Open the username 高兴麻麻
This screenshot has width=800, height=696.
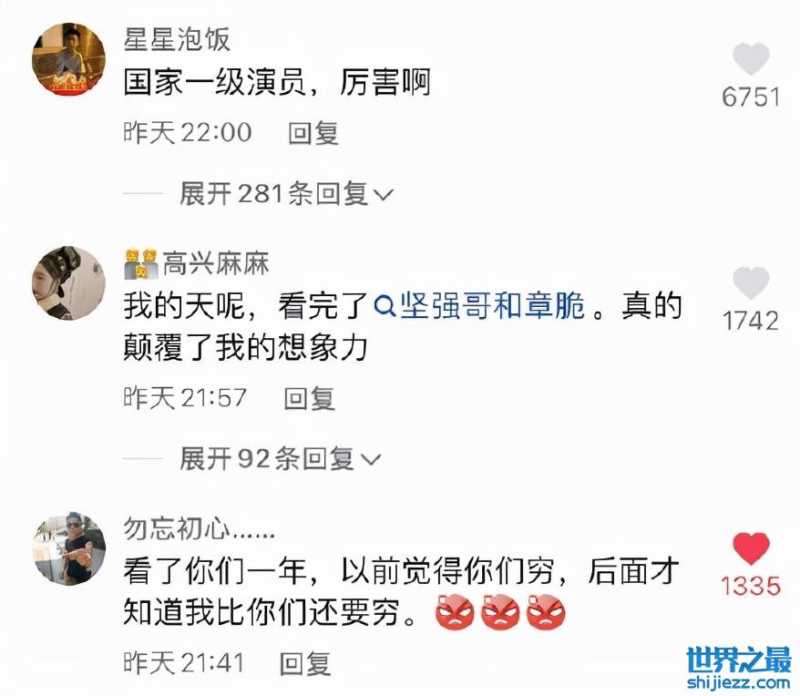pos(216,264)
